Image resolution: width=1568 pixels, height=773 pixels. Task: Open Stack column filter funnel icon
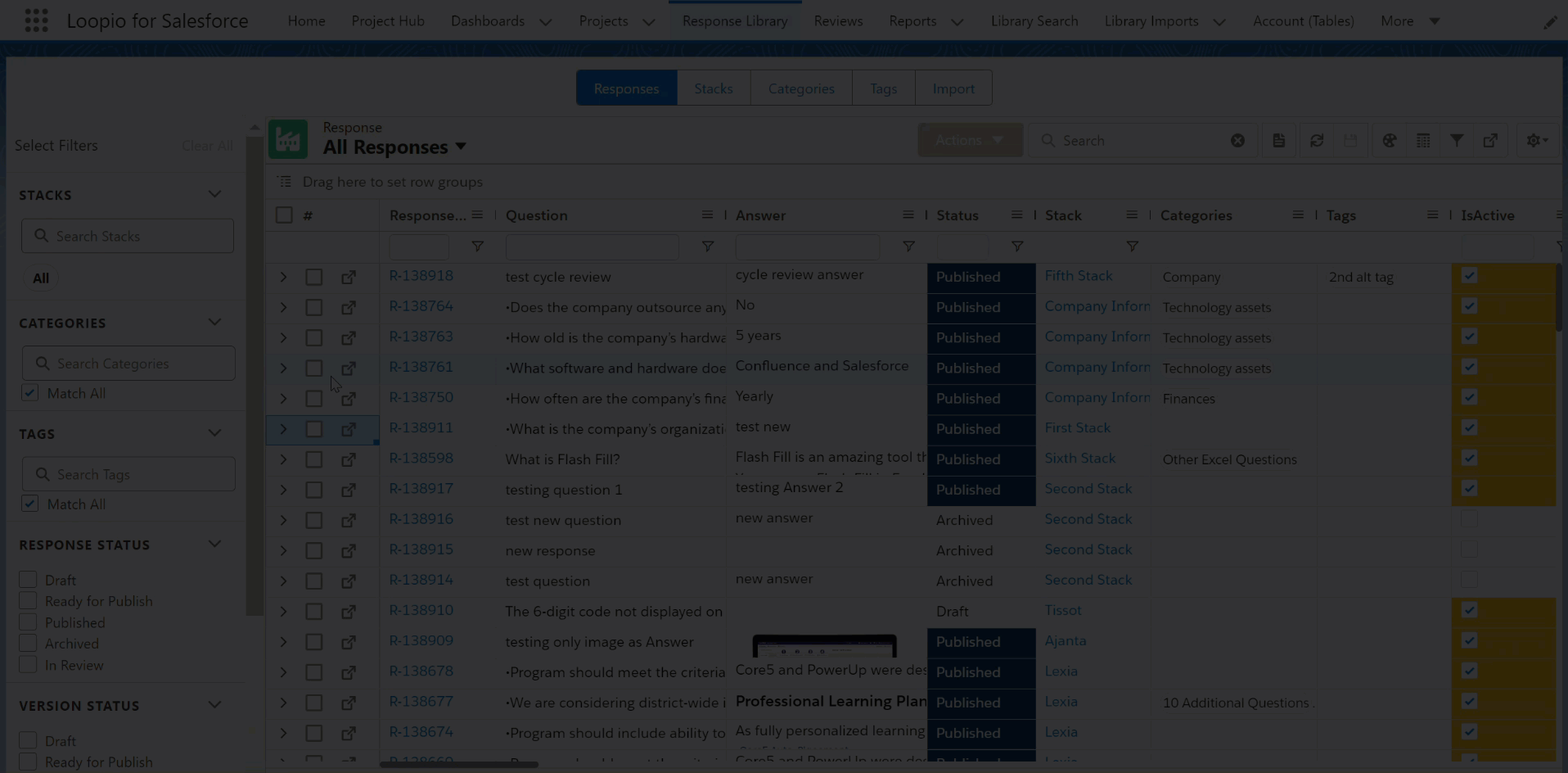[1133, 246]
